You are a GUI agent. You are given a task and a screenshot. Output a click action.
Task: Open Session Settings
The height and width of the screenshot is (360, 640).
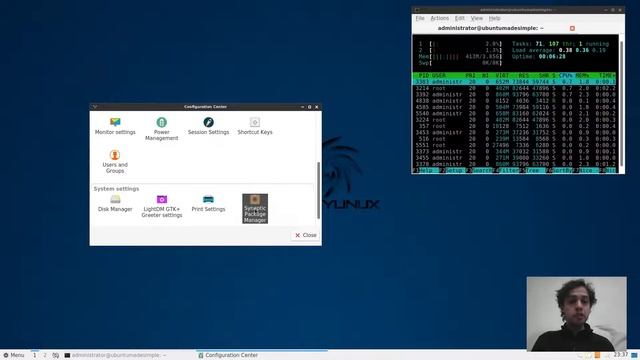tap(209, 126)
